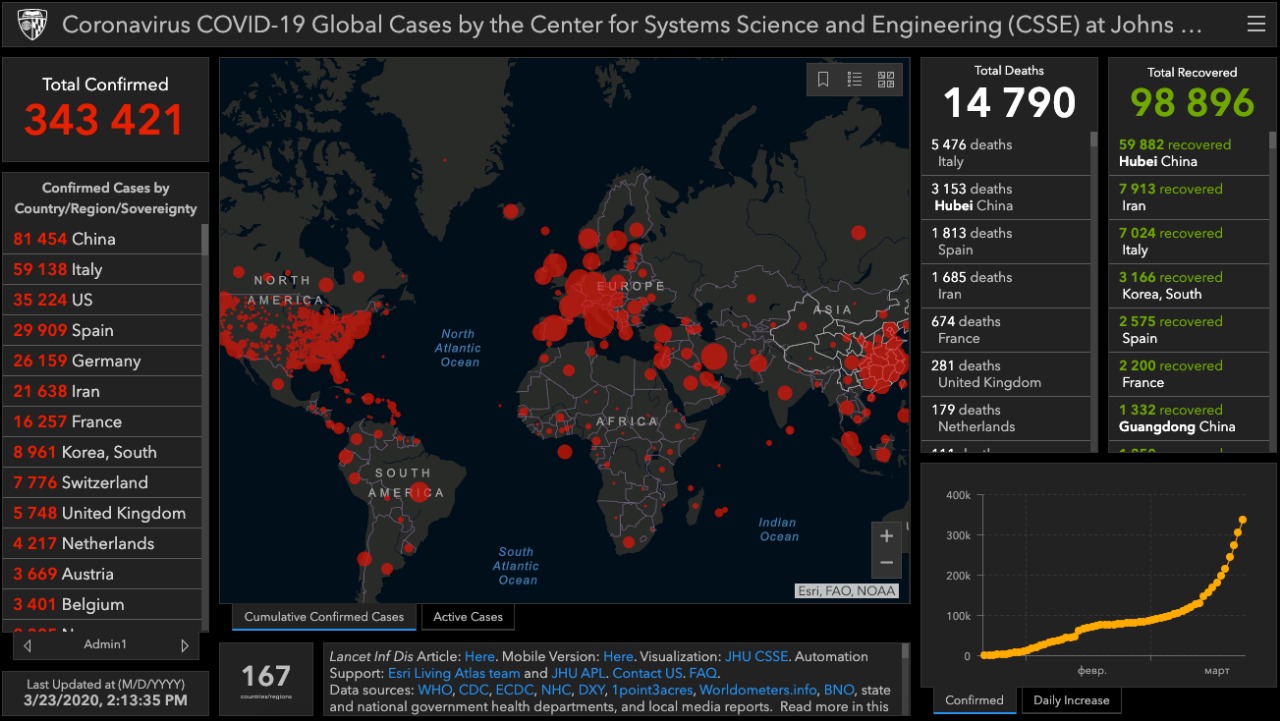This screenshot has height=721, width=1280.
Task: Open the FAQ link
Action: coord(701,674)
